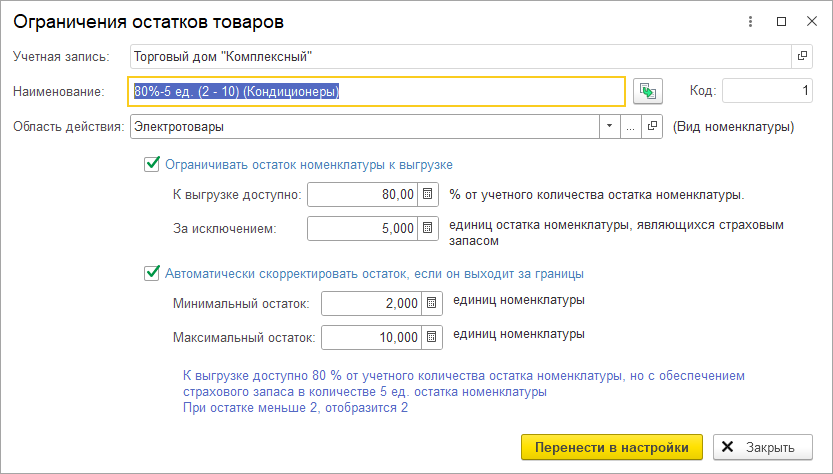
Task: Open the window's three-dot options menu
Action: pyautogui.click(x=750, y=20)
